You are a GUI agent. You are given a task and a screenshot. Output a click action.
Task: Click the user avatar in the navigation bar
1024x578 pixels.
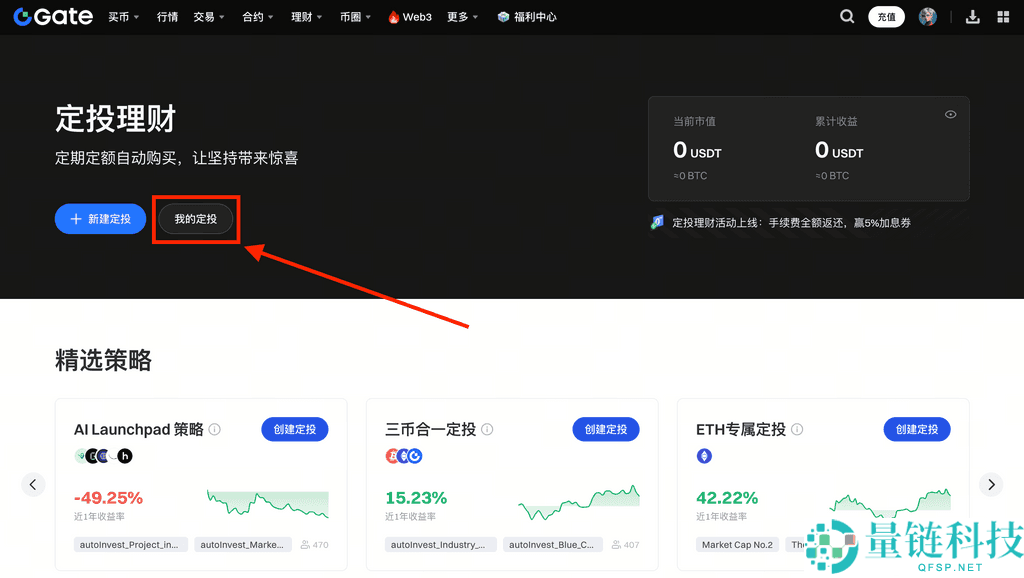(x=929, y=16)
